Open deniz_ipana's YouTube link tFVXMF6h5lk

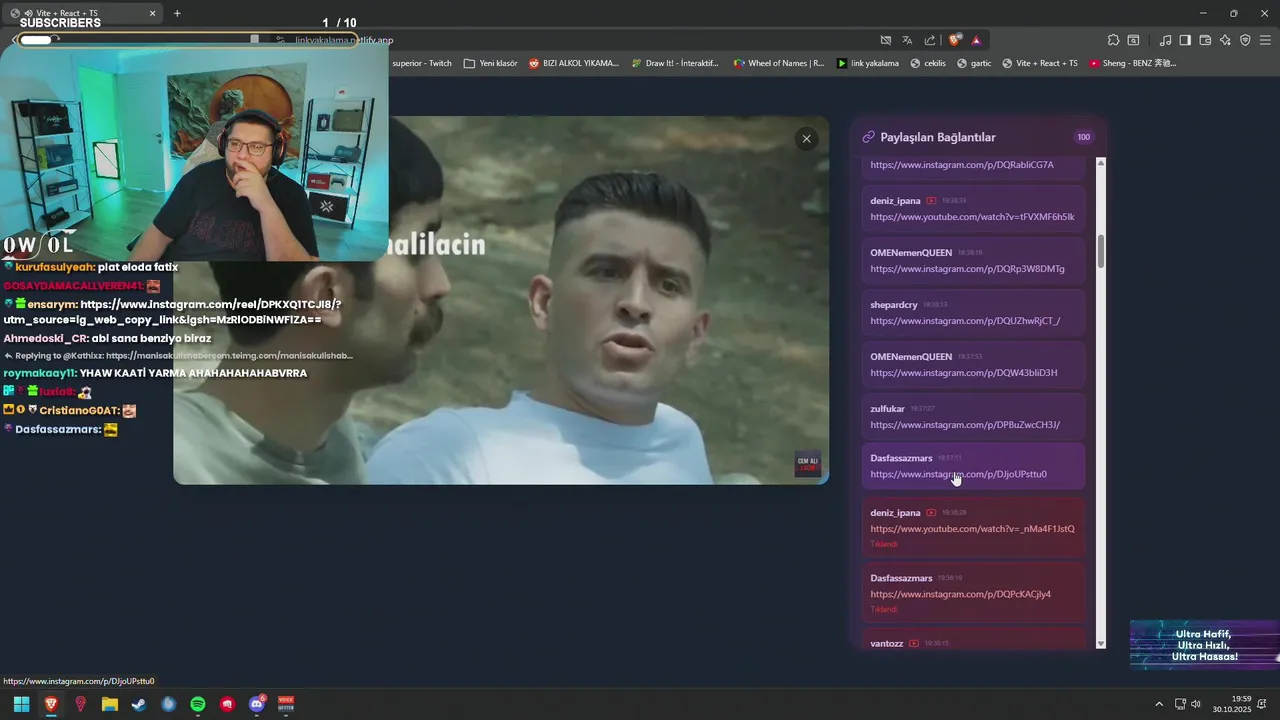(972, 217)
